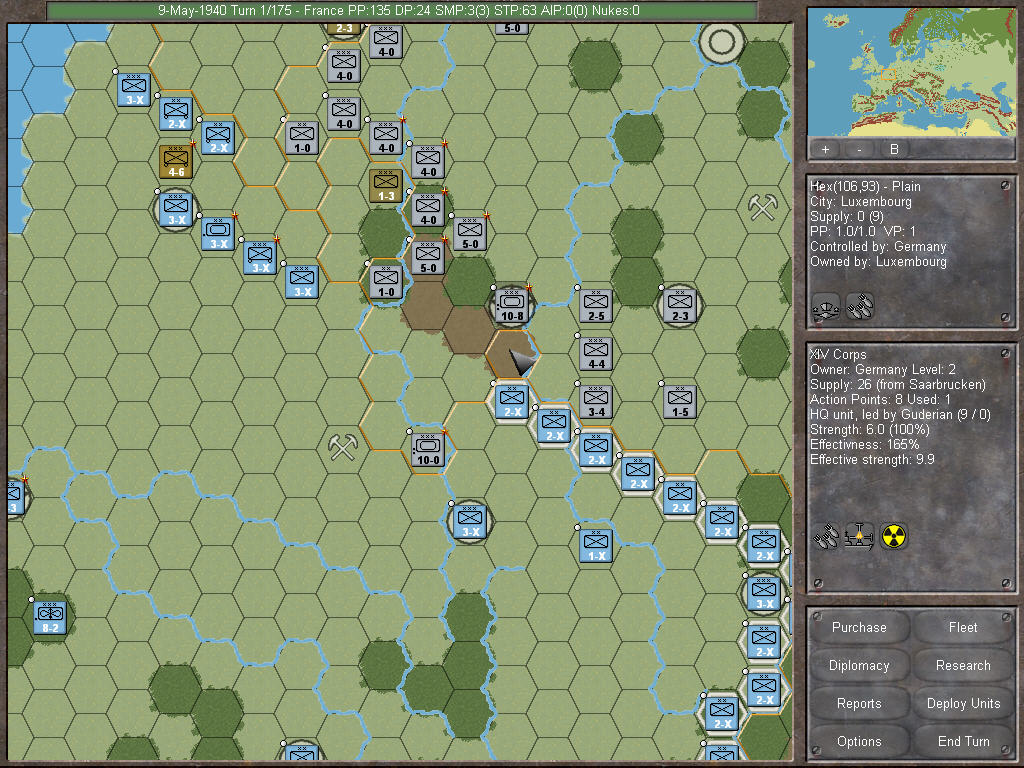
Task: Click End Turn
Action: pos(963,741)
